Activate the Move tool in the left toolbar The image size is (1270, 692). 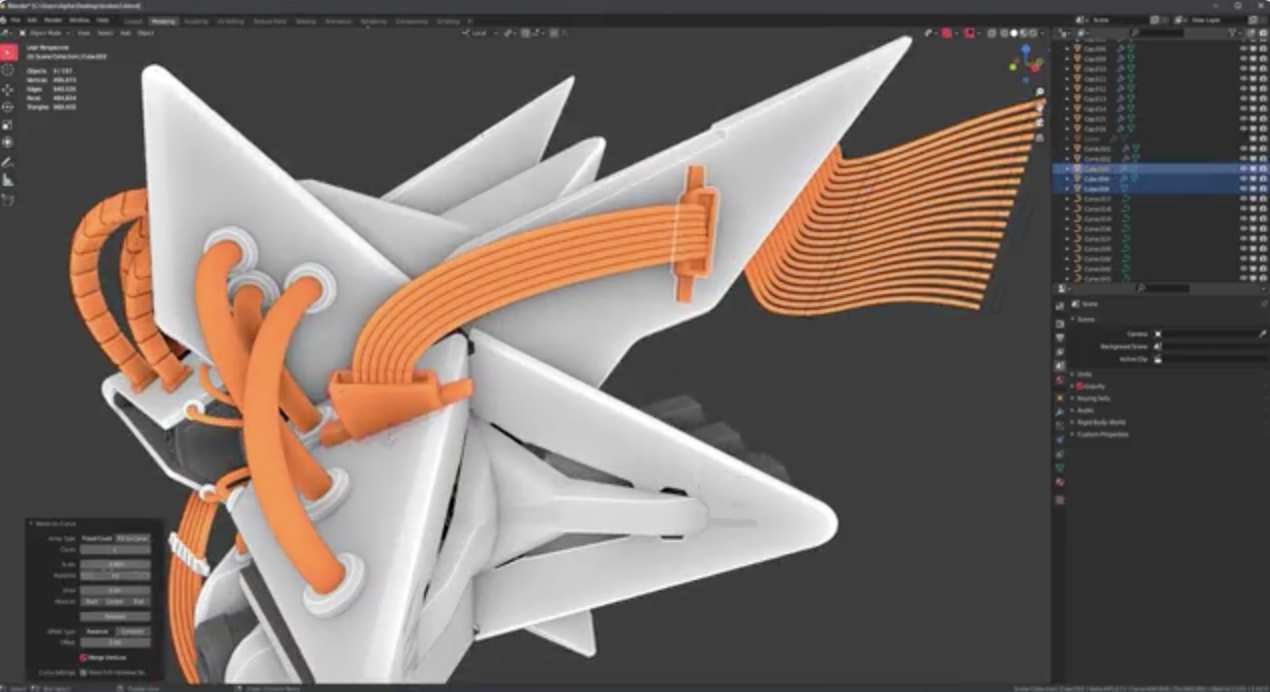pyautogui.click(x=8, y=89)
